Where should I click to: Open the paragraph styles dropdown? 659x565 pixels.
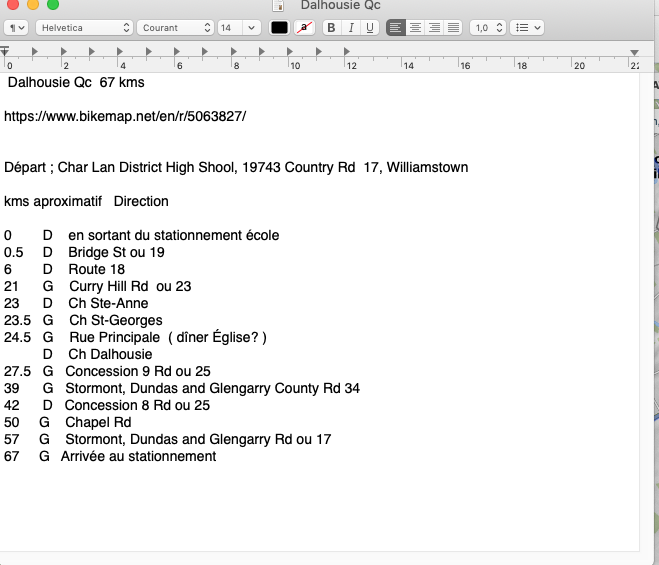coord(17,28)
